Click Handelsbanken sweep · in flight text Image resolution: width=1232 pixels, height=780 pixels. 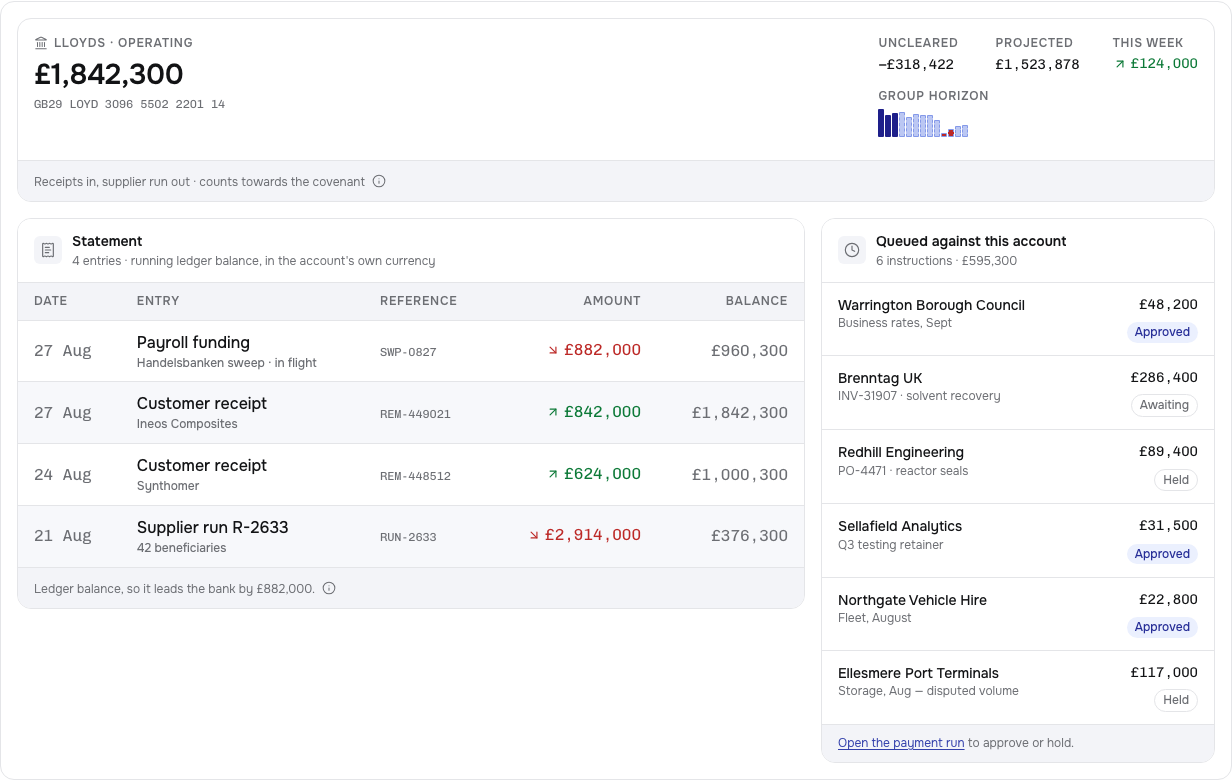[227, 363]
